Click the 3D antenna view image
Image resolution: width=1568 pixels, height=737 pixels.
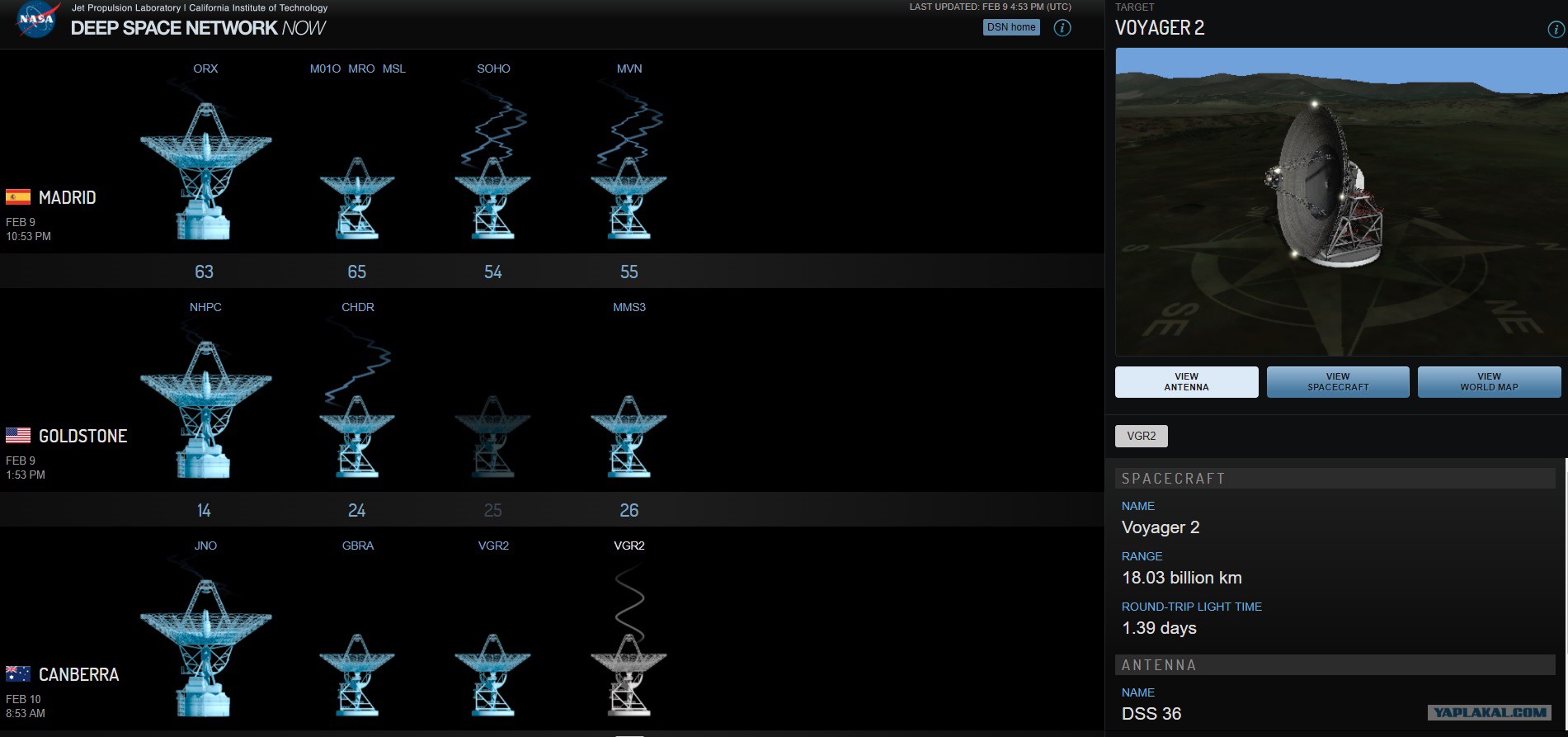(x=1341, y=201)
